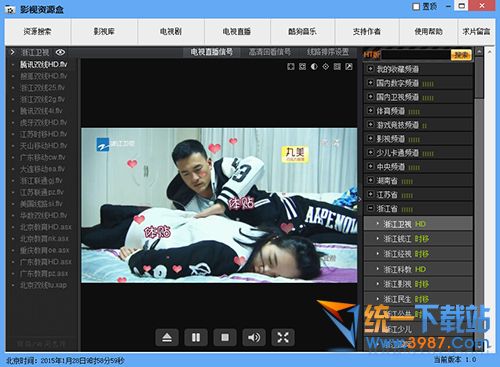Select channel 浙江民生 时移
This screenshot has height=367, width=500.
(x=418, y=299)
